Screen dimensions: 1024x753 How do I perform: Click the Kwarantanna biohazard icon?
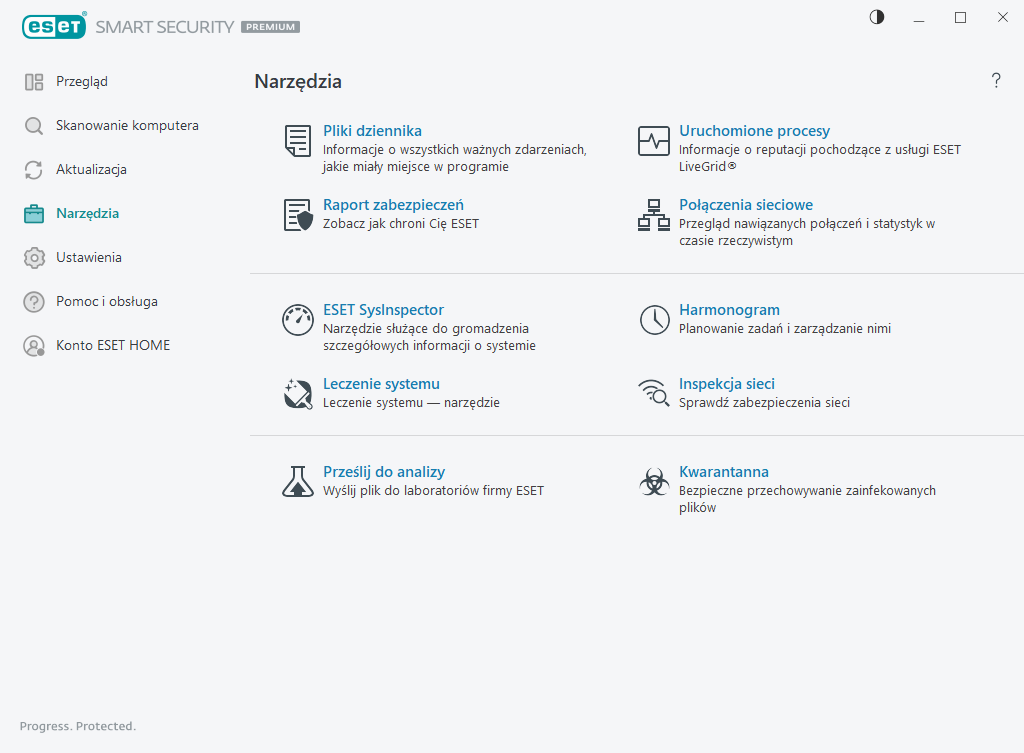654,482
